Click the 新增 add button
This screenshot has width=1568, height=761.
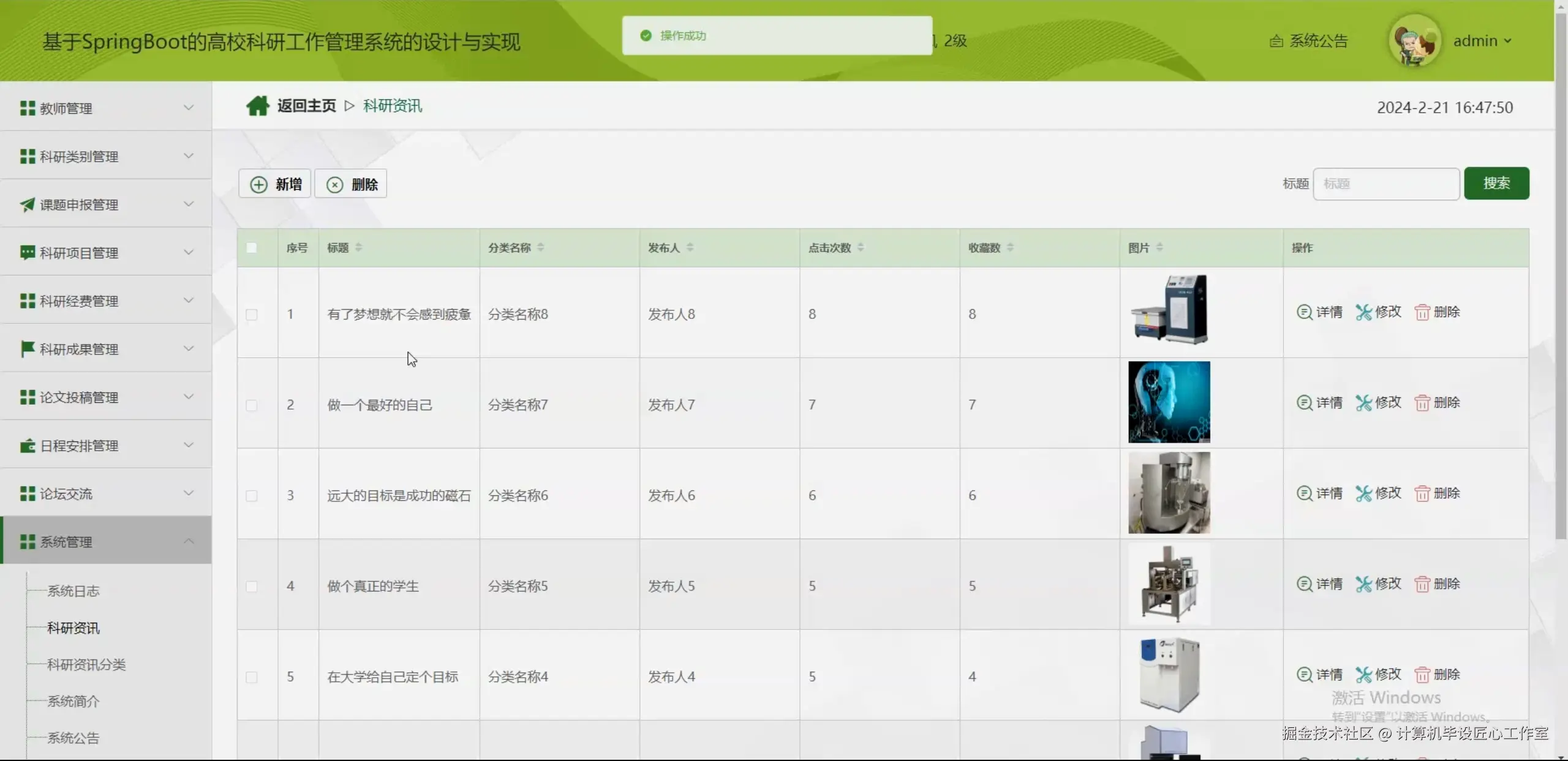tap(275, 184)
